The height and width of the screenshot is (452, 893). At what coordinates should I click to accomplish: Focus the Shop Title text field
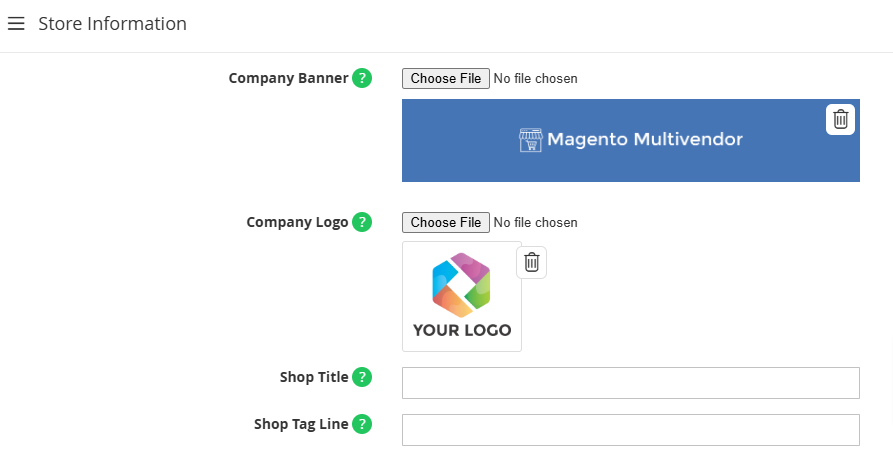coord(630,383)
